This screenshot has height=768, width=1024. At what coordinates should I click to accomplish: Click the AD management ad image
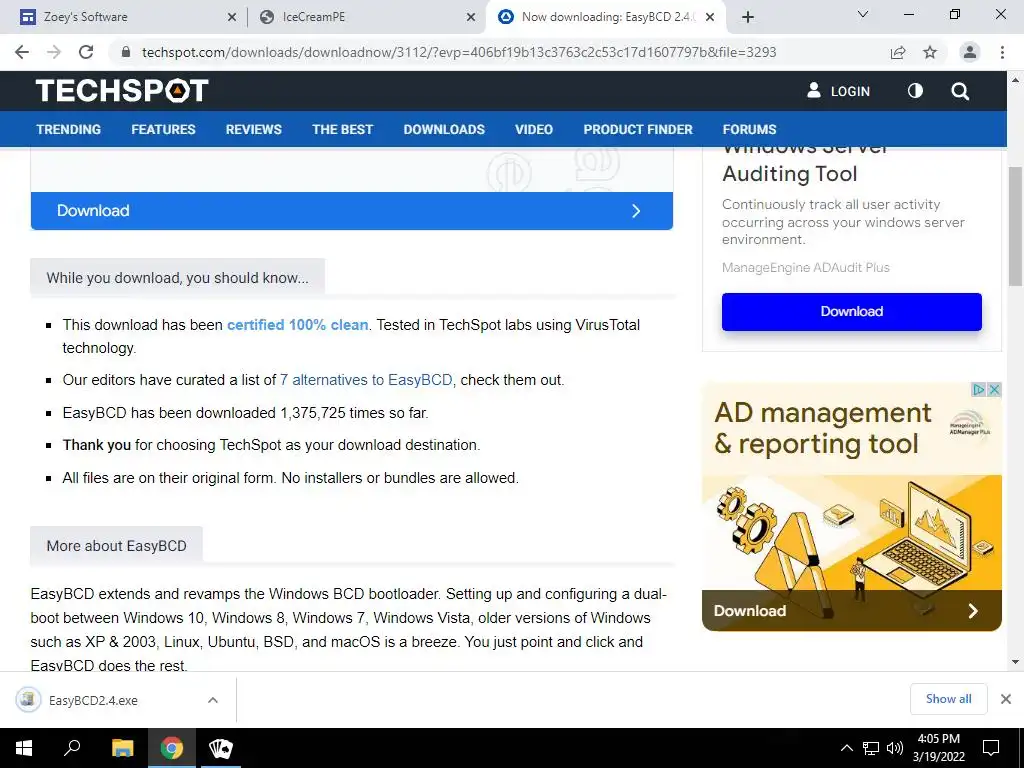[852, 532]
